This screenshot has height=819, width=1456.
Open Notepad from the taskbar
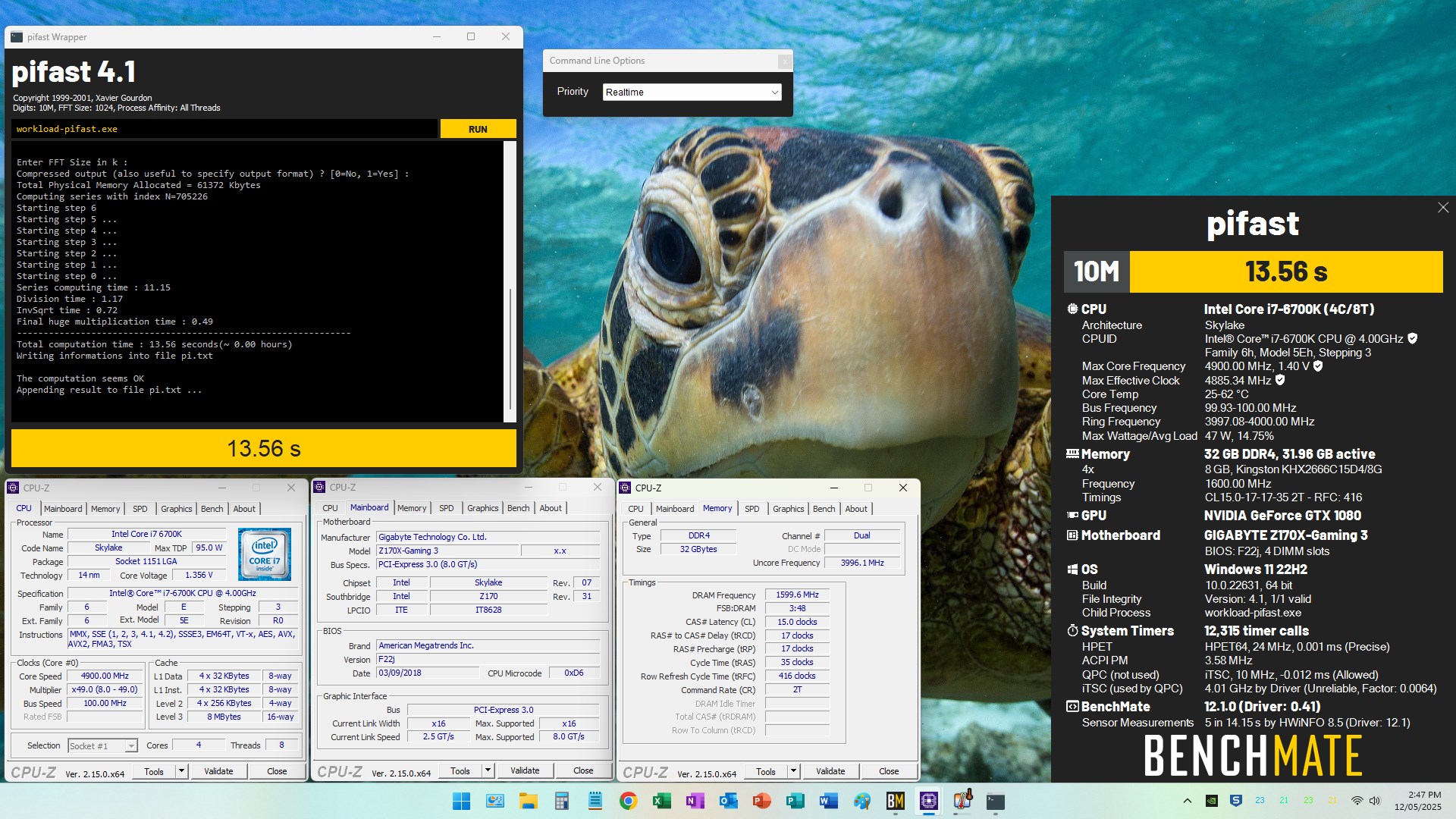(x=595, y=801)
